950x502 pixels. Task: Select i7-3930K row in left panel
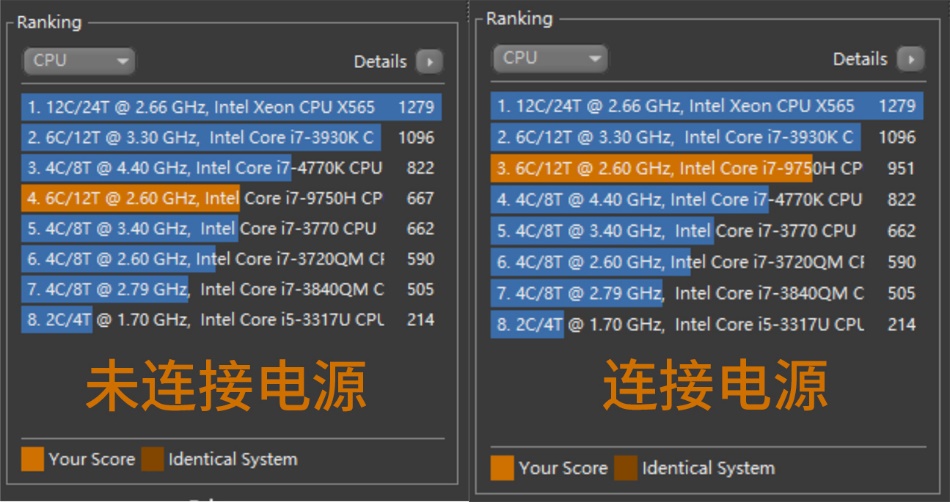(x=231, y=137)
